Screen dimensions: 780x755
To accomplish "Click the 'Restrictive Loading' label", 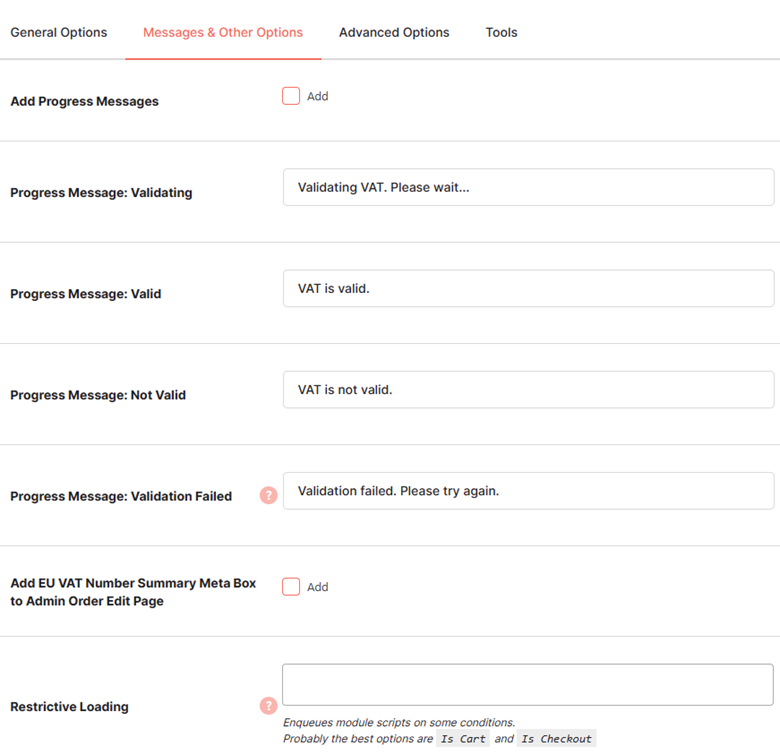I will (70, 707).
